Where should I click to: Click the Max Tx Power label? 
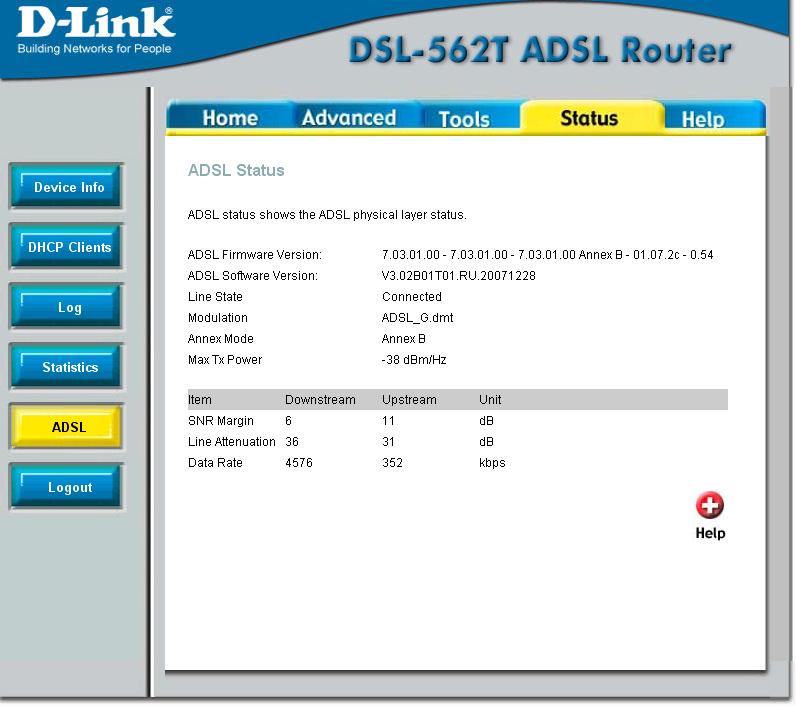click(x=225, y=360)
